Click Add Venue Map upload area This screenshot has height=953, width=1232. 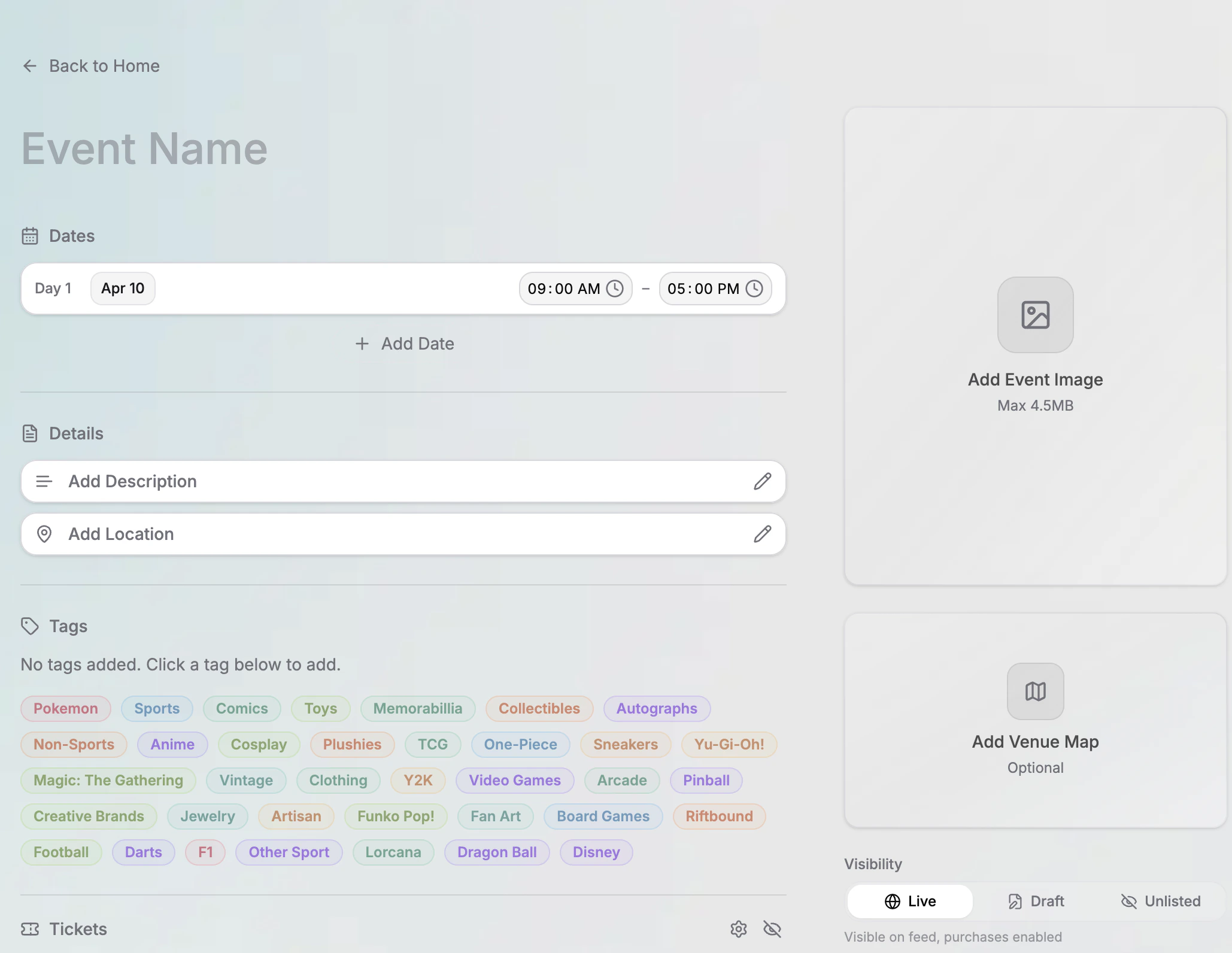tap(1036, 720)
